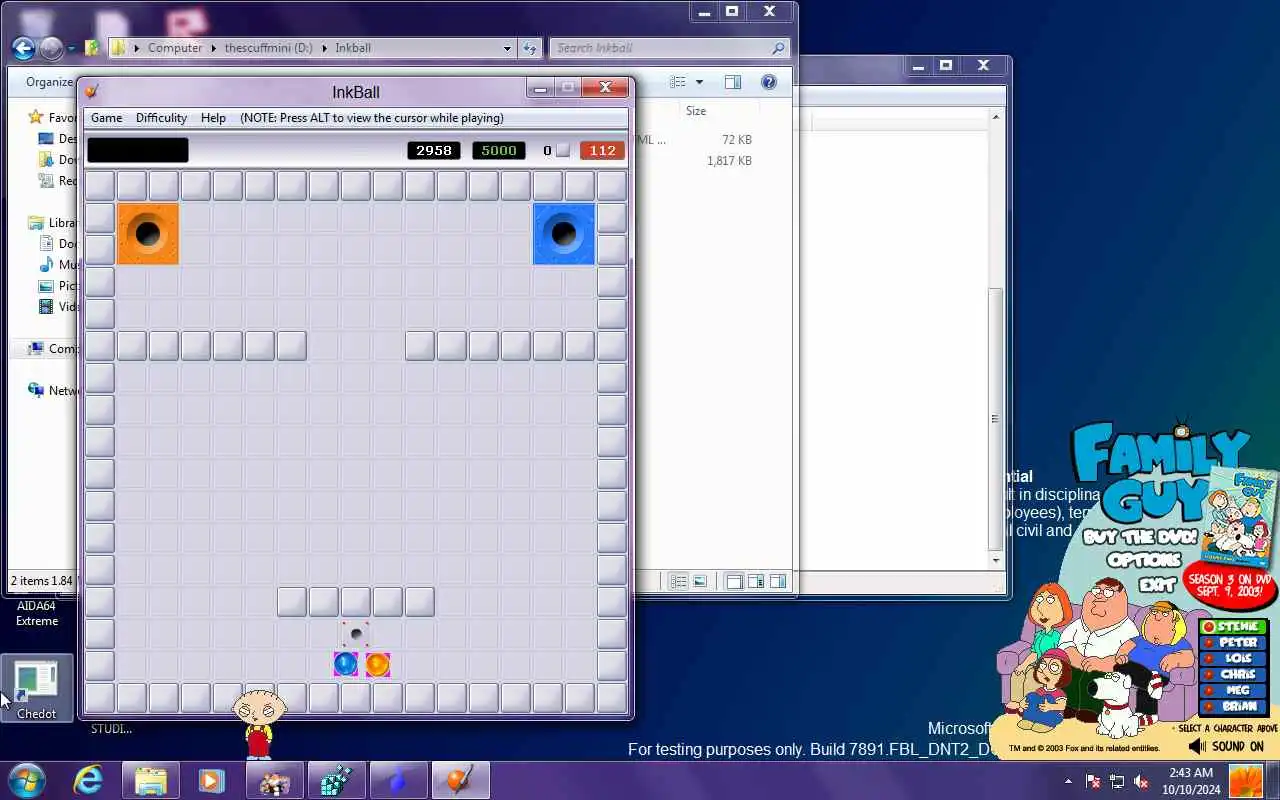Screen dimensions: 1280x800
Task: Click the InkBall title bar icon
Action: (x=92, y=92)
